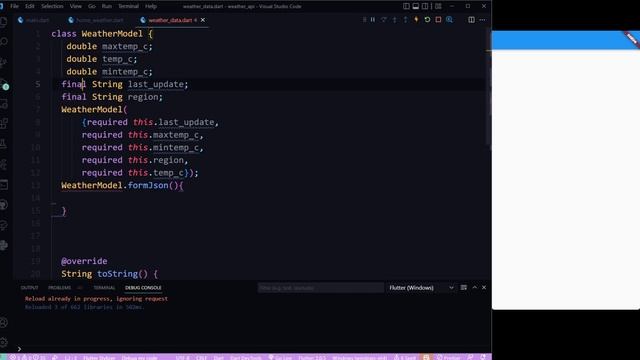Screen dimensions: 640x360
Task: Open the Manage gear in activity bar
Action: (x=4, y=342)
